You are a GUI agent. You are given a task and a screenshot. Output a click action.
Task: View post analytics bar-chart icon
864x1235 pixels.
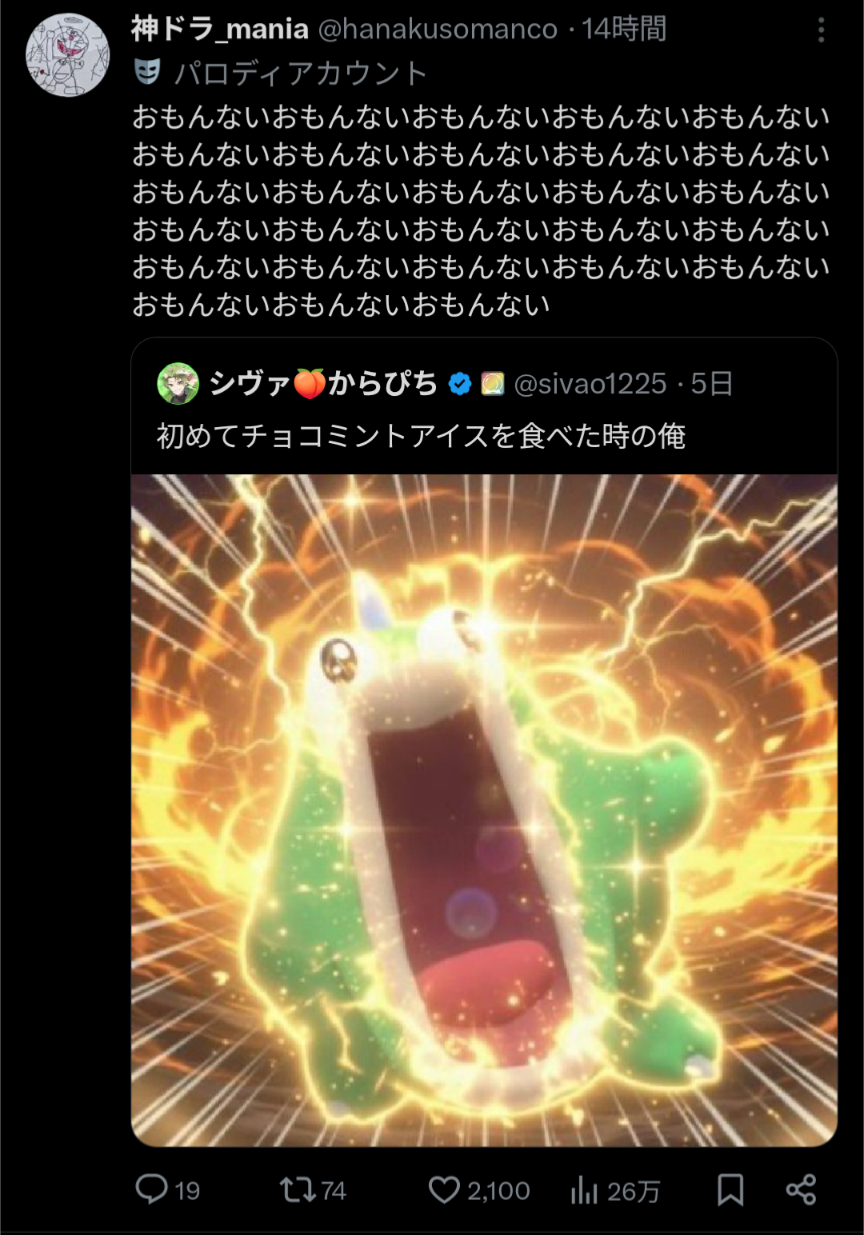pos(583,1190)
